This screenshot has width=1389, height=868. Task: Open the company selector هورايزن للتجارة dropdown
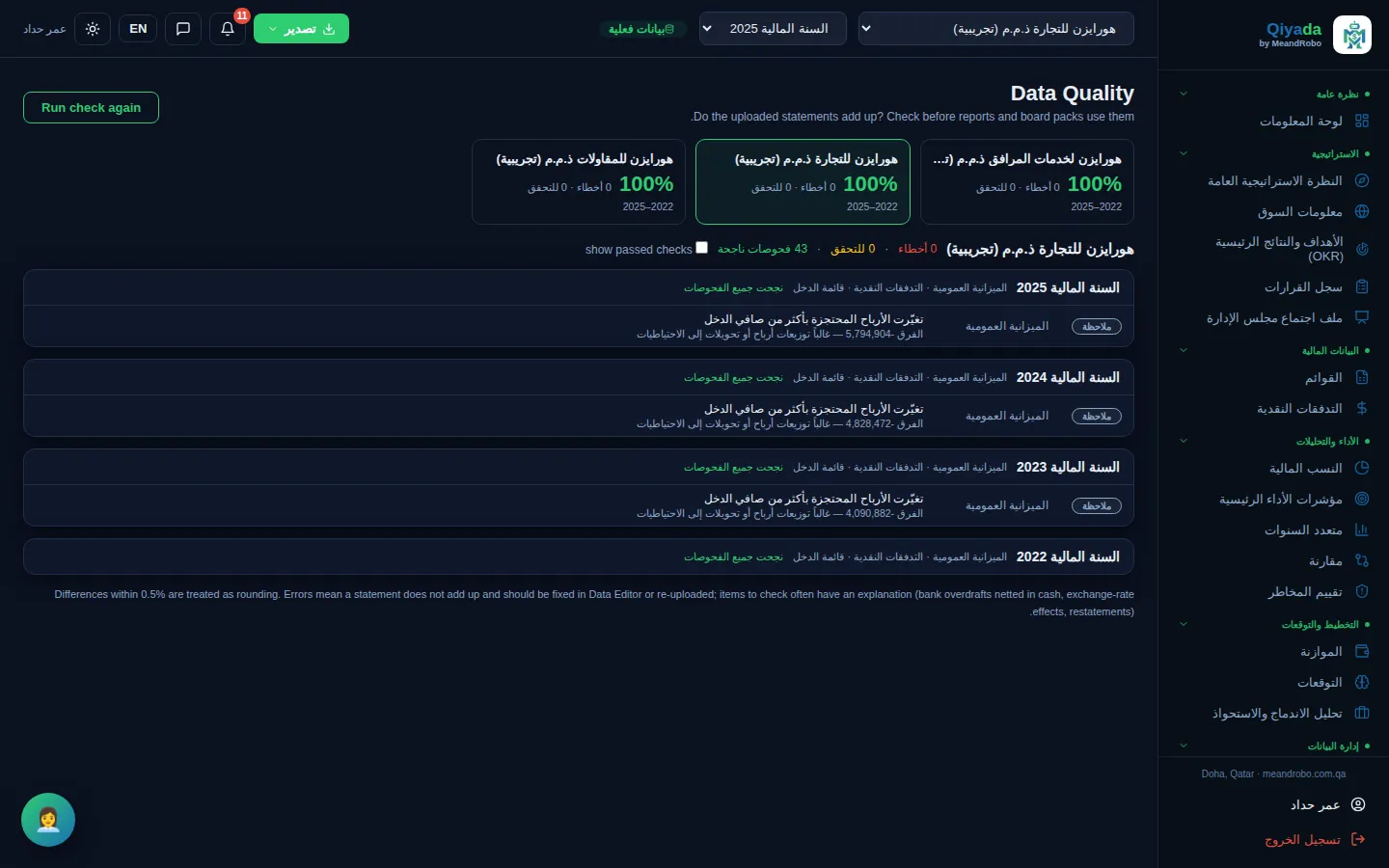[x=996, y=28]
